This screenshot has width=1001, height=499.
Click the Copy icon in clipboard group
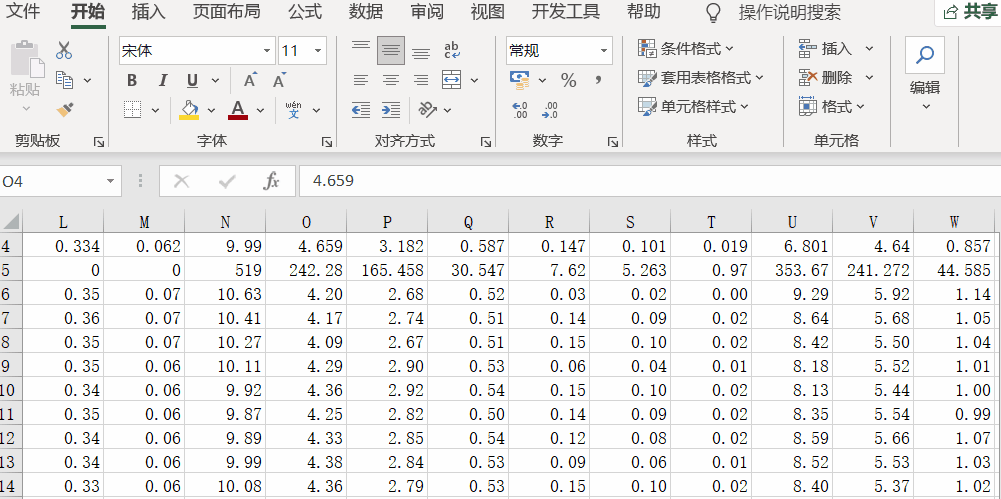point(64,80)
